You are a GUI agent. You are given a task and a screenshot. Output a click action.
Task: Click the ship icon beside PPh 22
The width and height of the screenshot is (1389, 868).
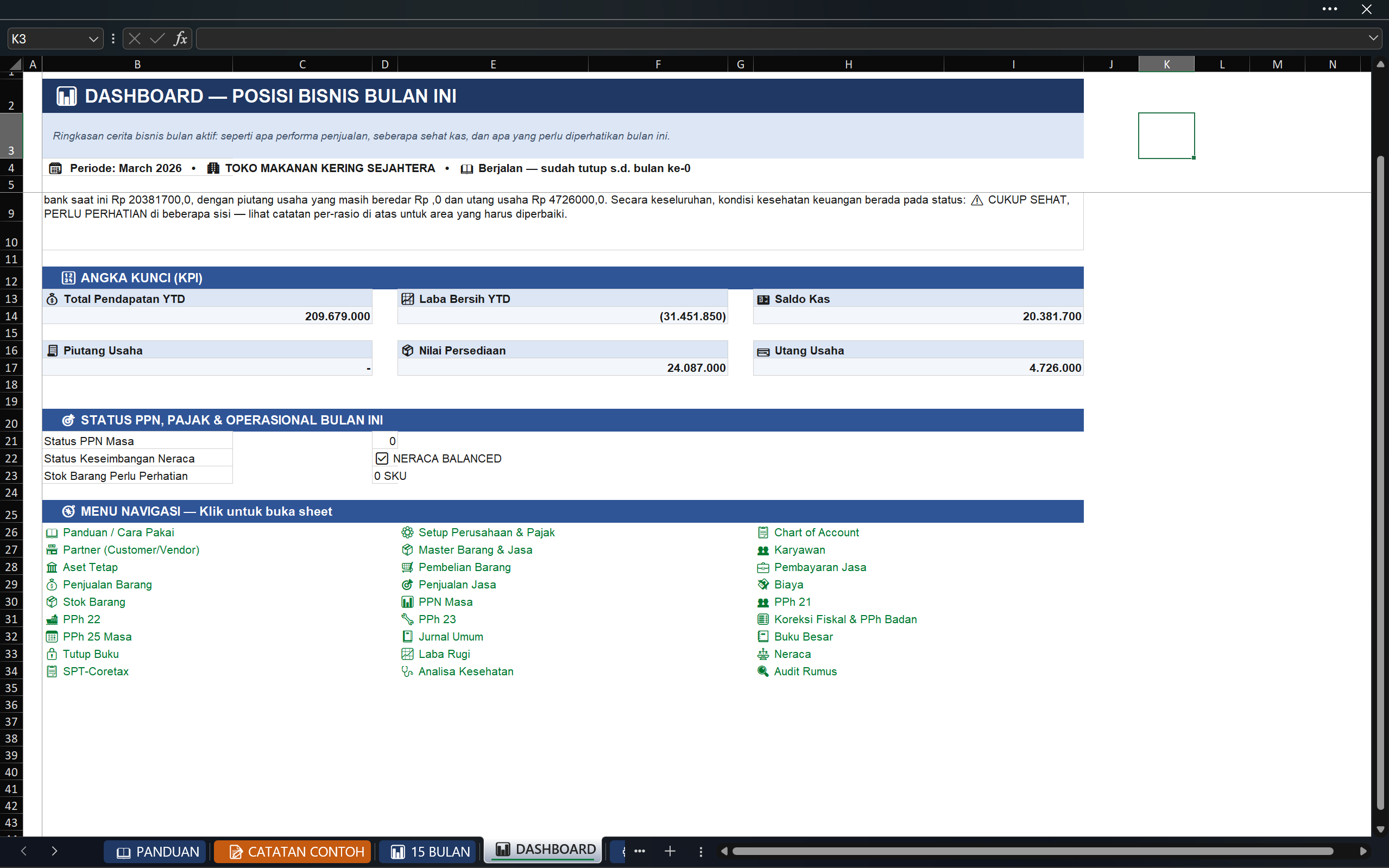[x=52, y=619]
